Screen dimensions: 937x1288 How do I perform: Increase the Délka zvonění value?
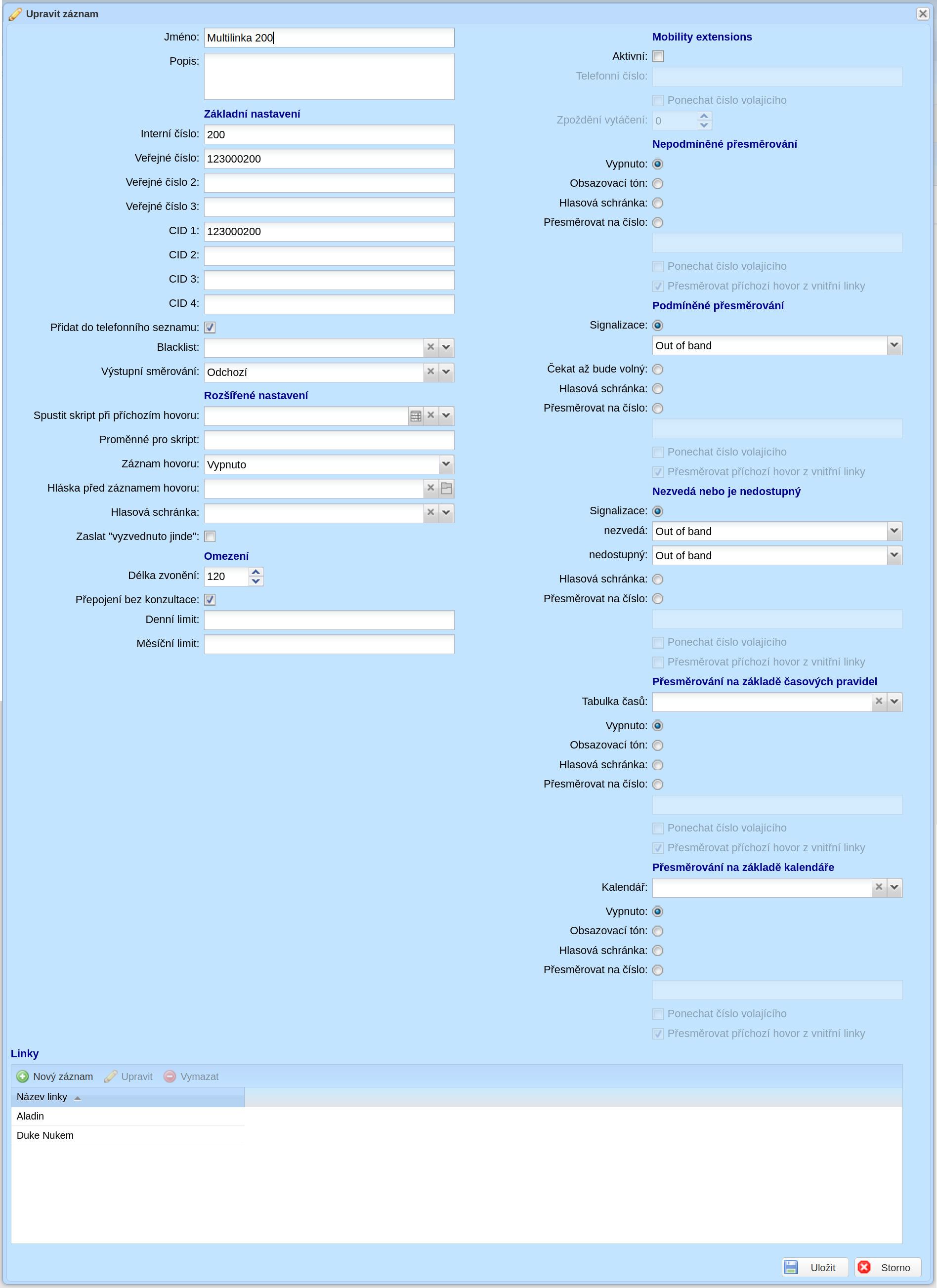point(256,572)
